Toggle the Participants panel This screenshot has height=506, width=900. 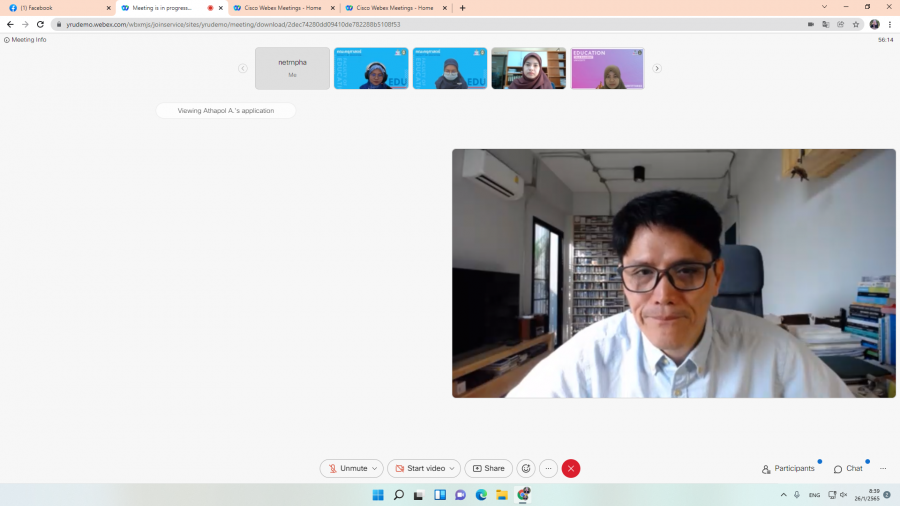[788, 468]
